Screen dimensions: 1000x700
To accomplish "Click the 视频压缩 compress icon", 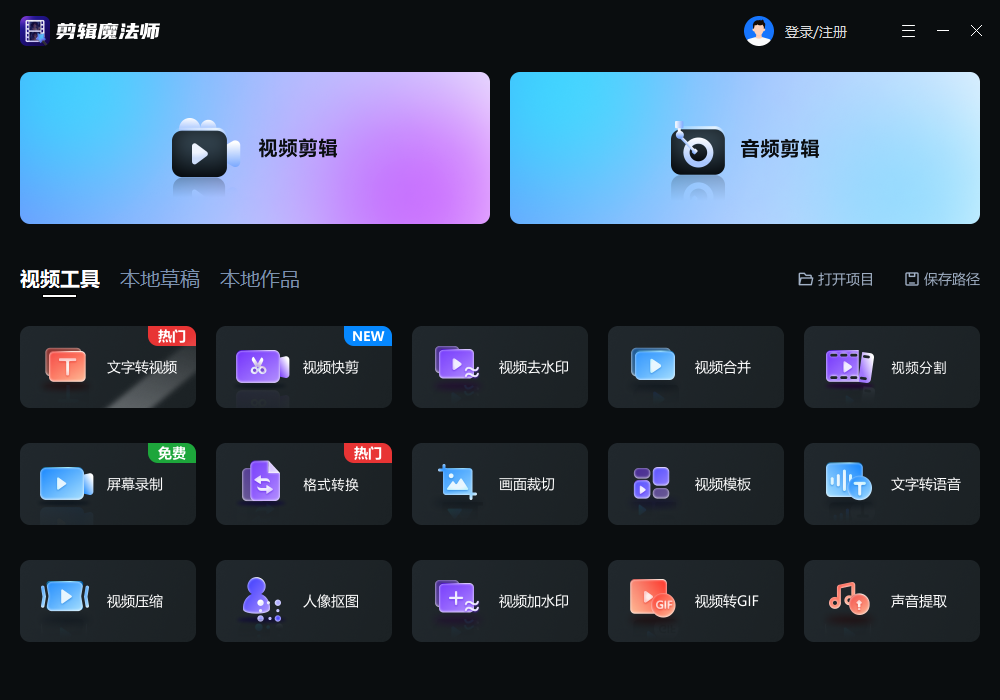I will 65,597.
